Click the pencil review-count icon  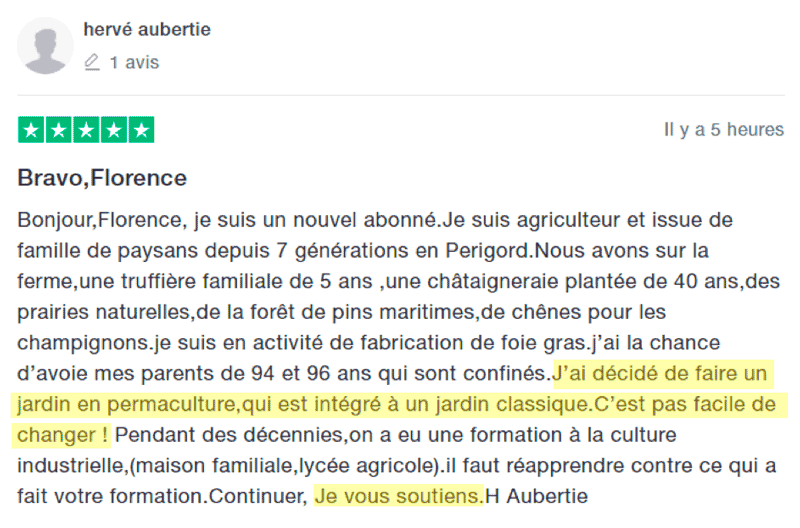[92, 62]
